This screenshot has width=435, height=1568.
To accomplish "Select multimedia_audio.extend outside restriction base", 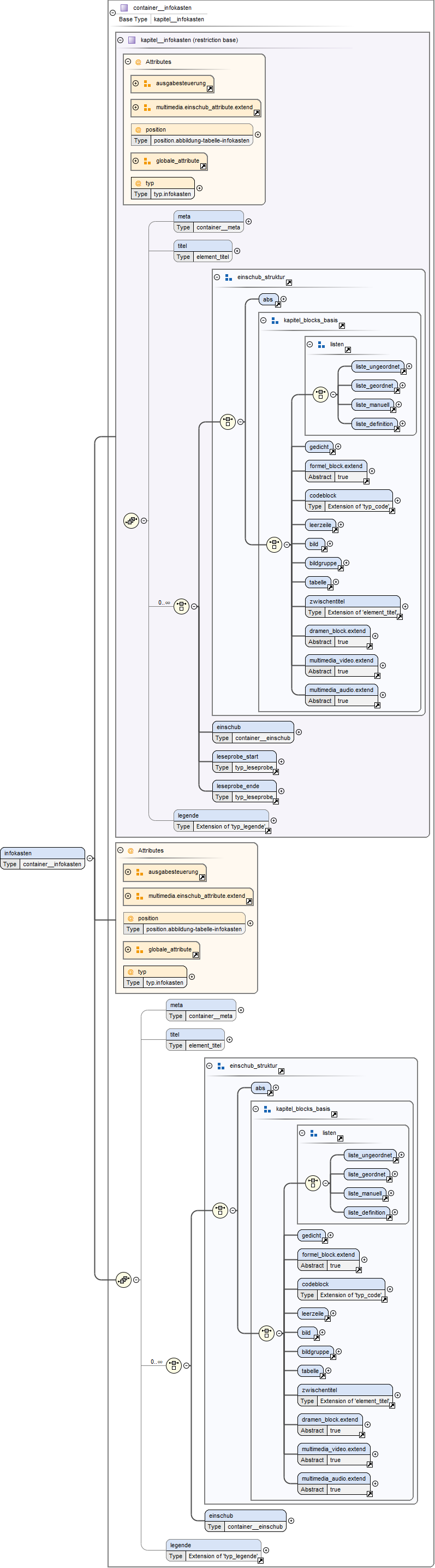I will tap(334, 1484).
